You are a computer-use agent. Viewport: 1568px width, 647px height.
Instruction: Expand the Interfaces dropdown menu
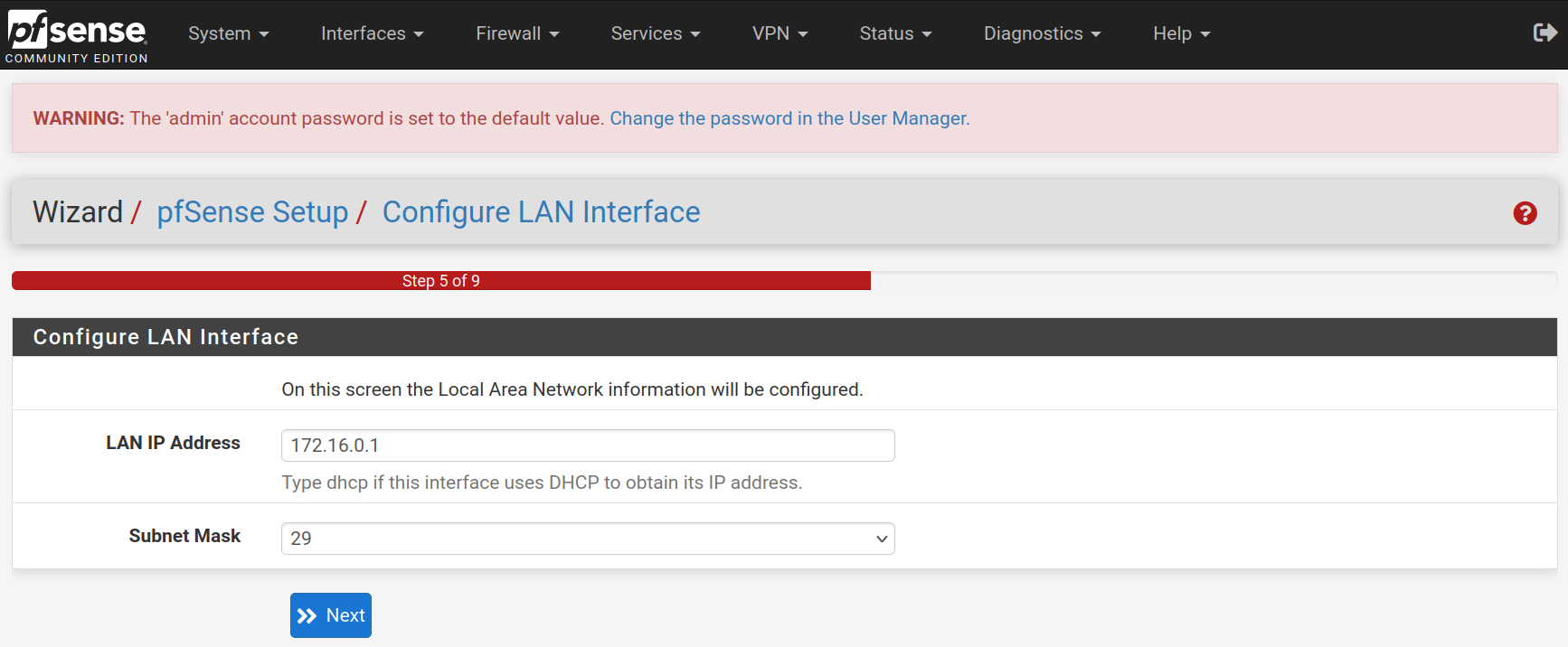(x=372, y=33)
